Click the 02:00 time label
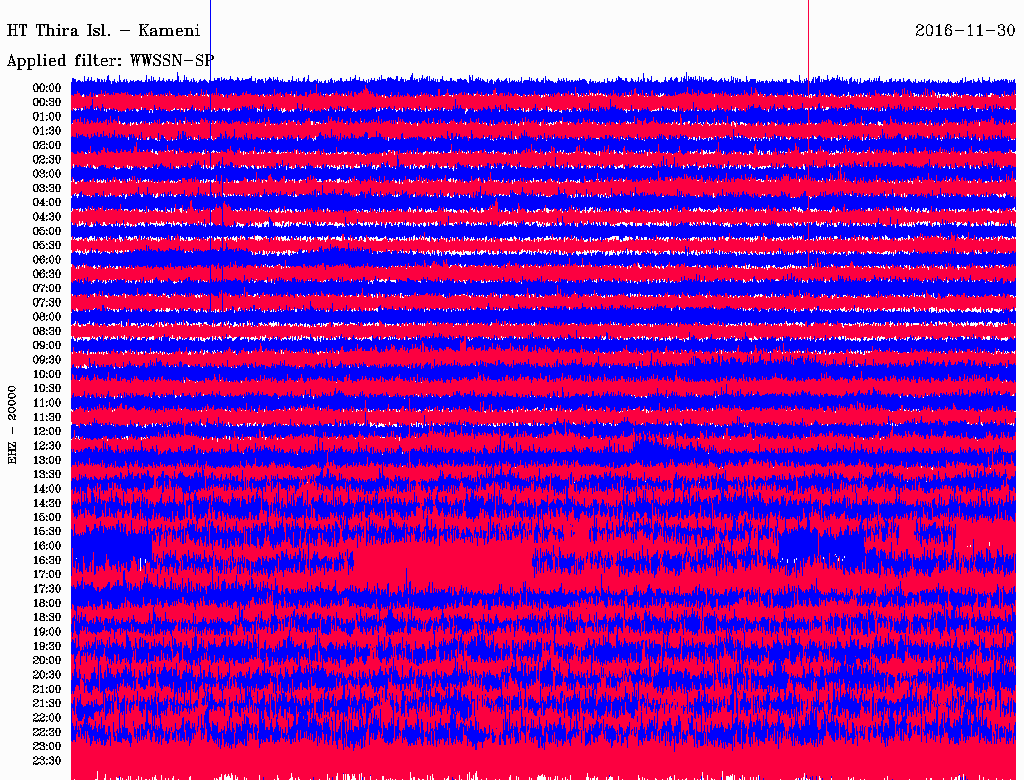1024x780 pixels. tap(47, 145)
